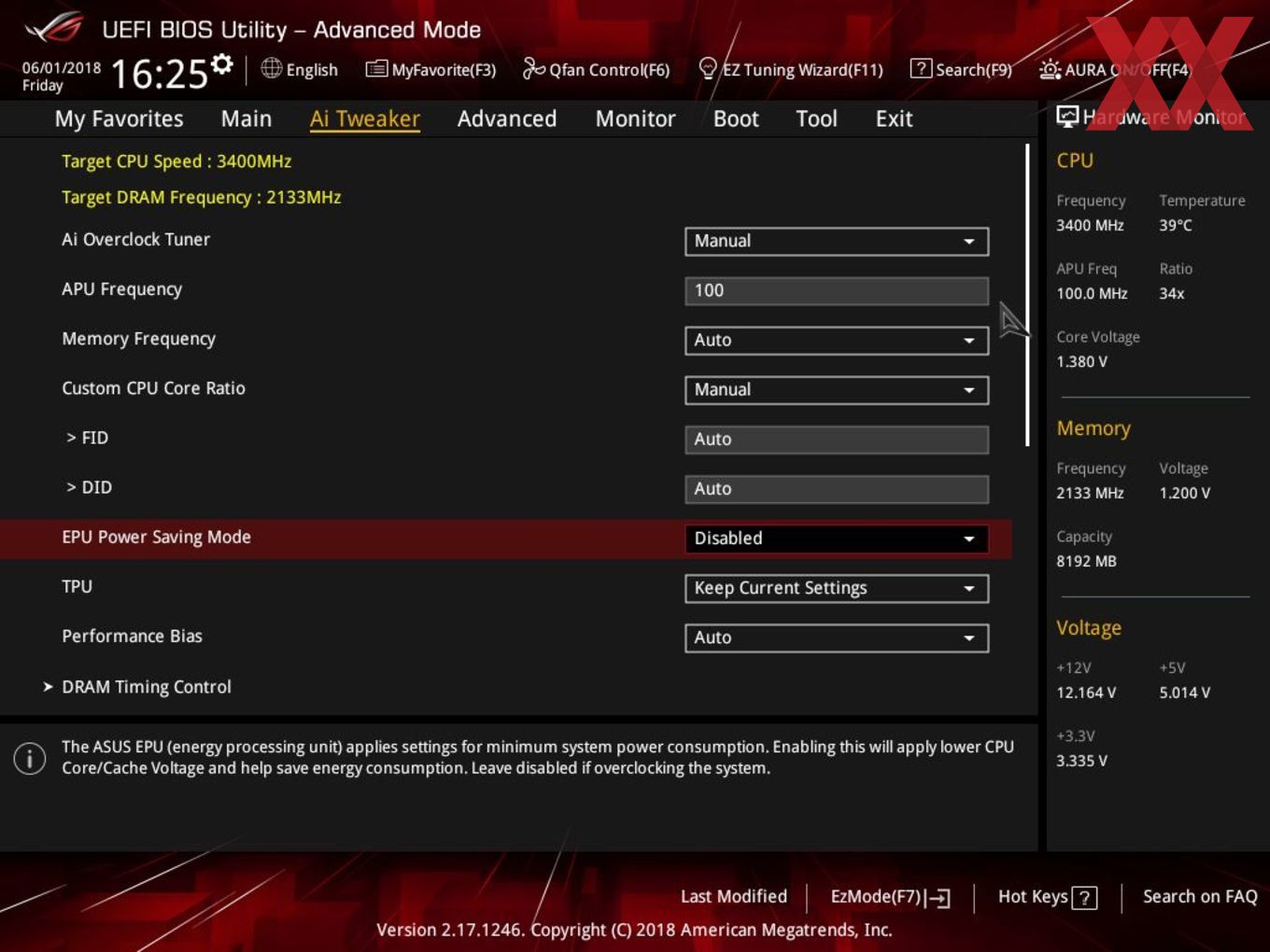Click the info icon beside help text

pos(30,758)
